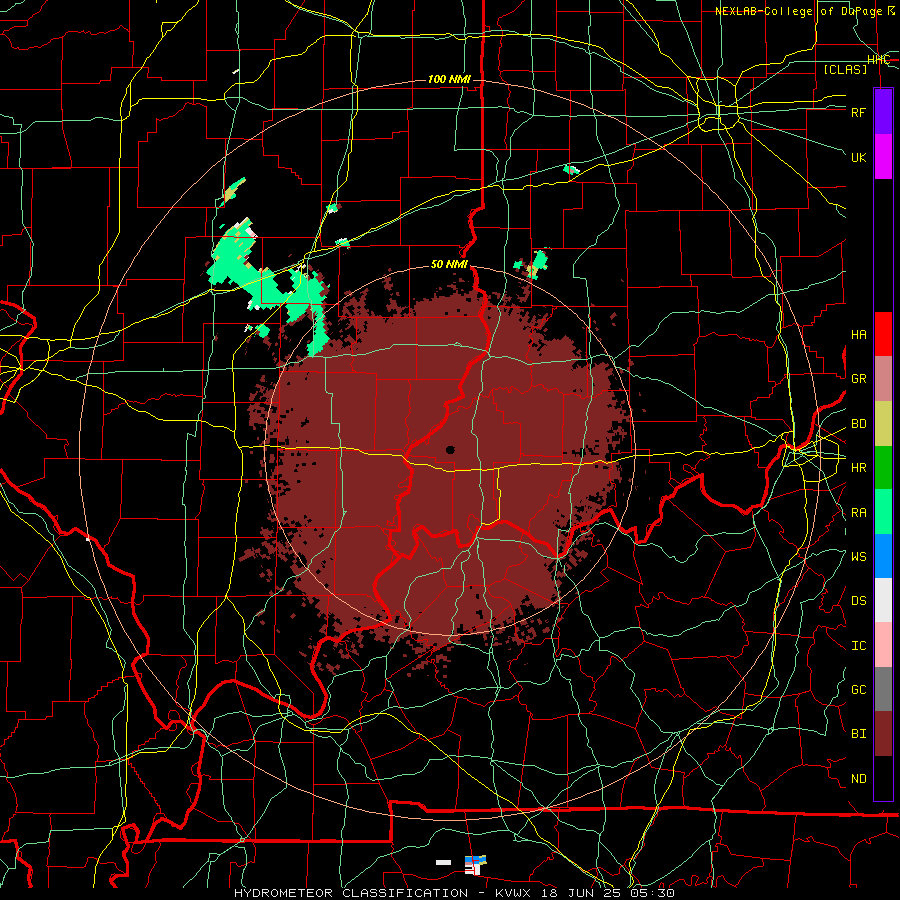Click the HR legend label

click(859, 468)
